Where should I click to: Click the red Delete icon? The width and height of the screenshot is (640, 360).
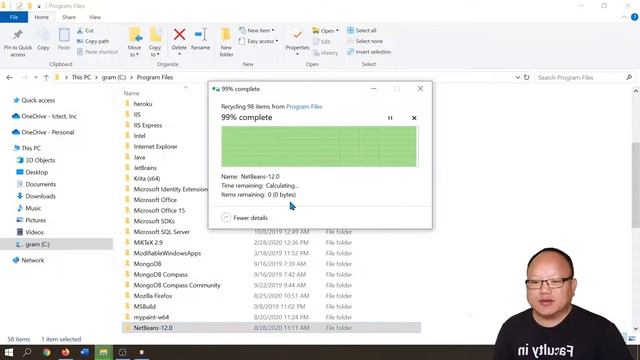179,35
